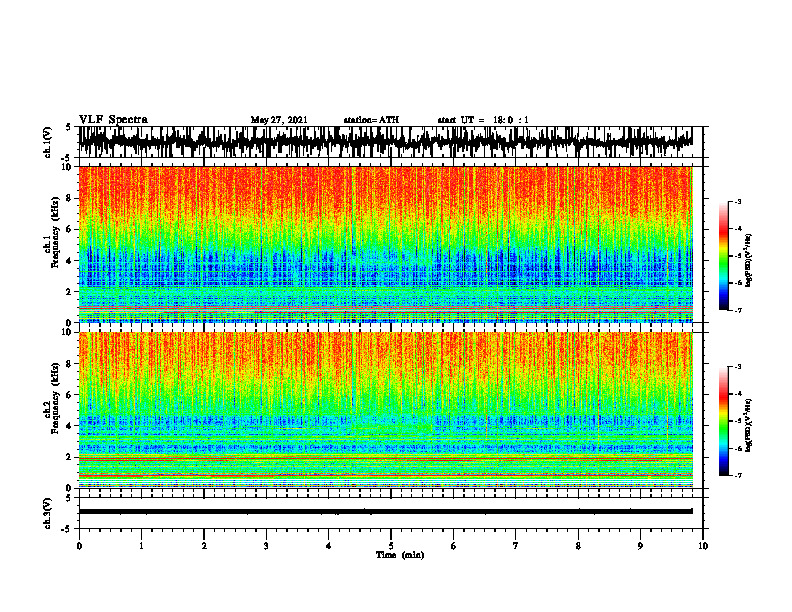Click the ch.1 colorbar "-3" tick label

pyautogui.click(x=738, y=201)
